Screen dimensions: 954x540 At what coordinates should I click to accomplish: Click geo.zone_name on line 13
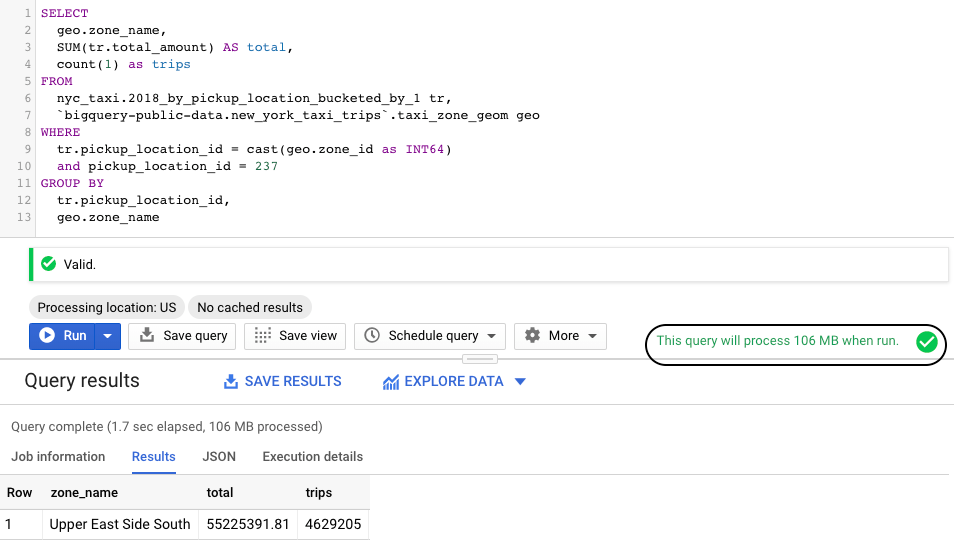click(x=108, y=218)
